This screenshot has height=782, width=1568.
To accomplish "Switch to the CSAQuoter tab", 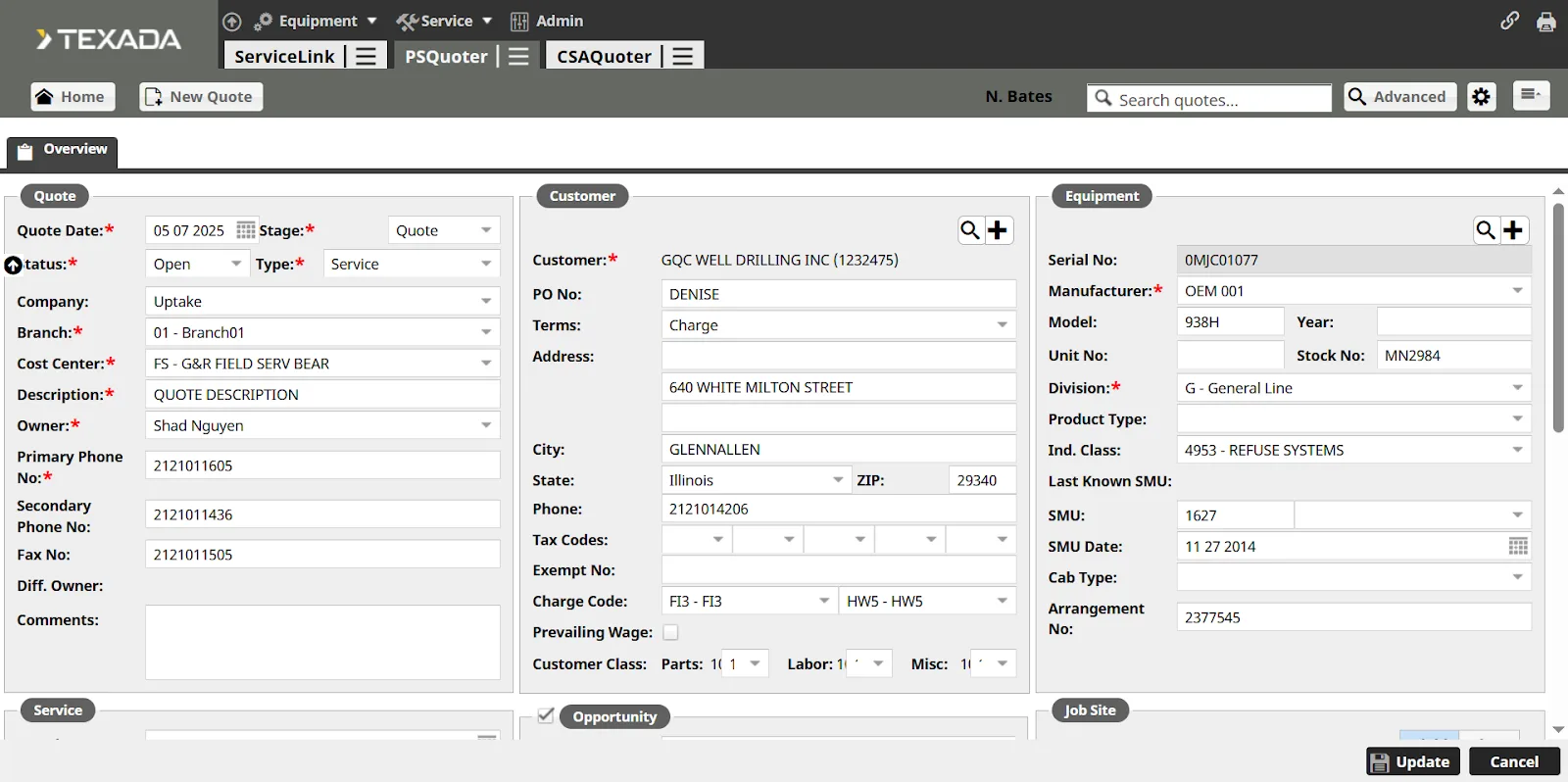I will point(604,56).
